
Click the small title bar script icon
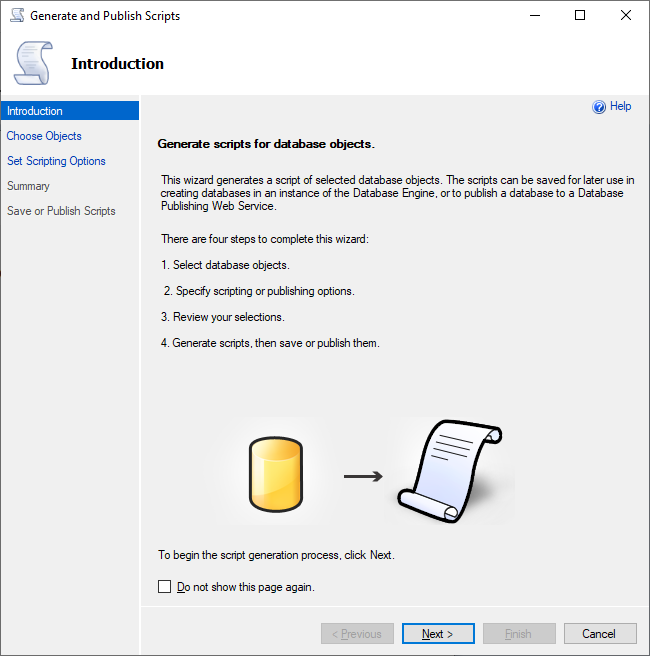point(16,16)
